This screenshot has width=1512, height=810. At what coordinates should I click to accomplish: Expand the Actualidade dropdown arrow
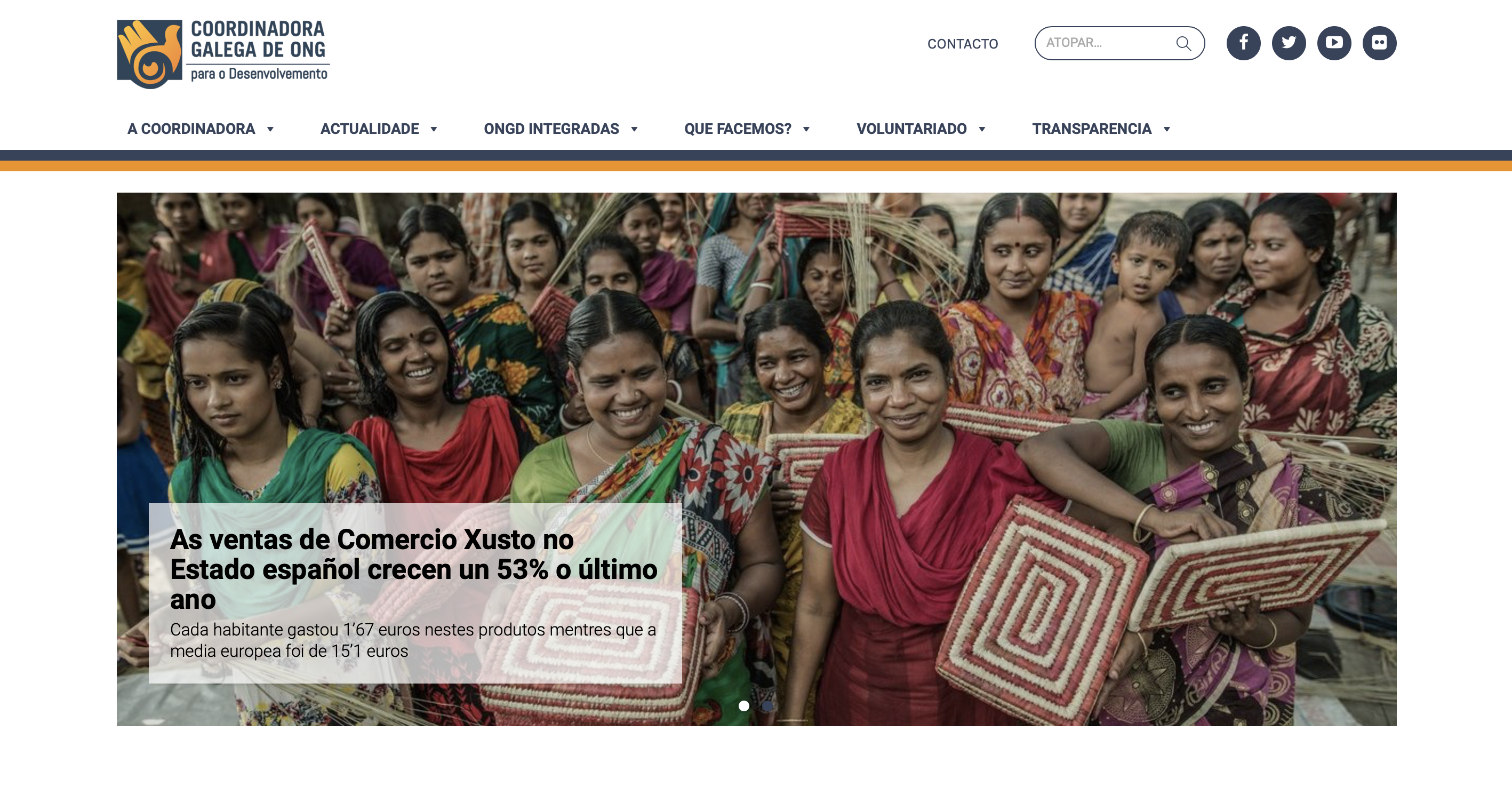coord(434,129)
